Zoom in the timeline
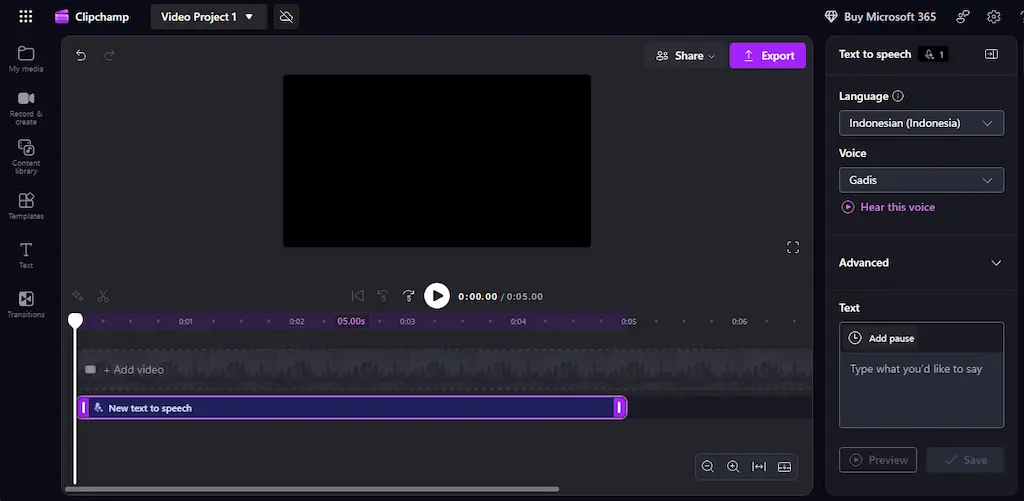Image resolution: width=1024 pixels, height=501 pixels. pyautogui.click(x=733, y=466)
